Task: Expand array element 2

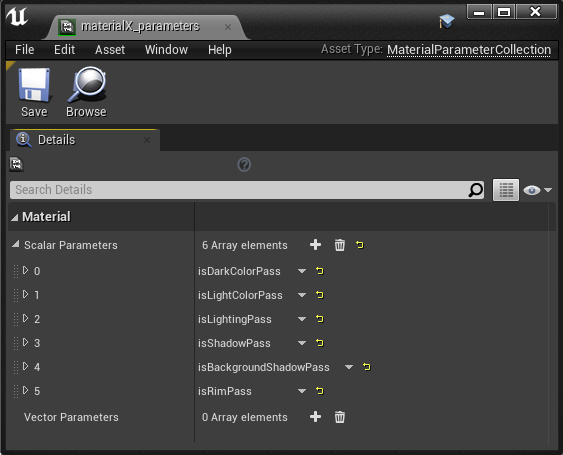Action: pos(25,318)
